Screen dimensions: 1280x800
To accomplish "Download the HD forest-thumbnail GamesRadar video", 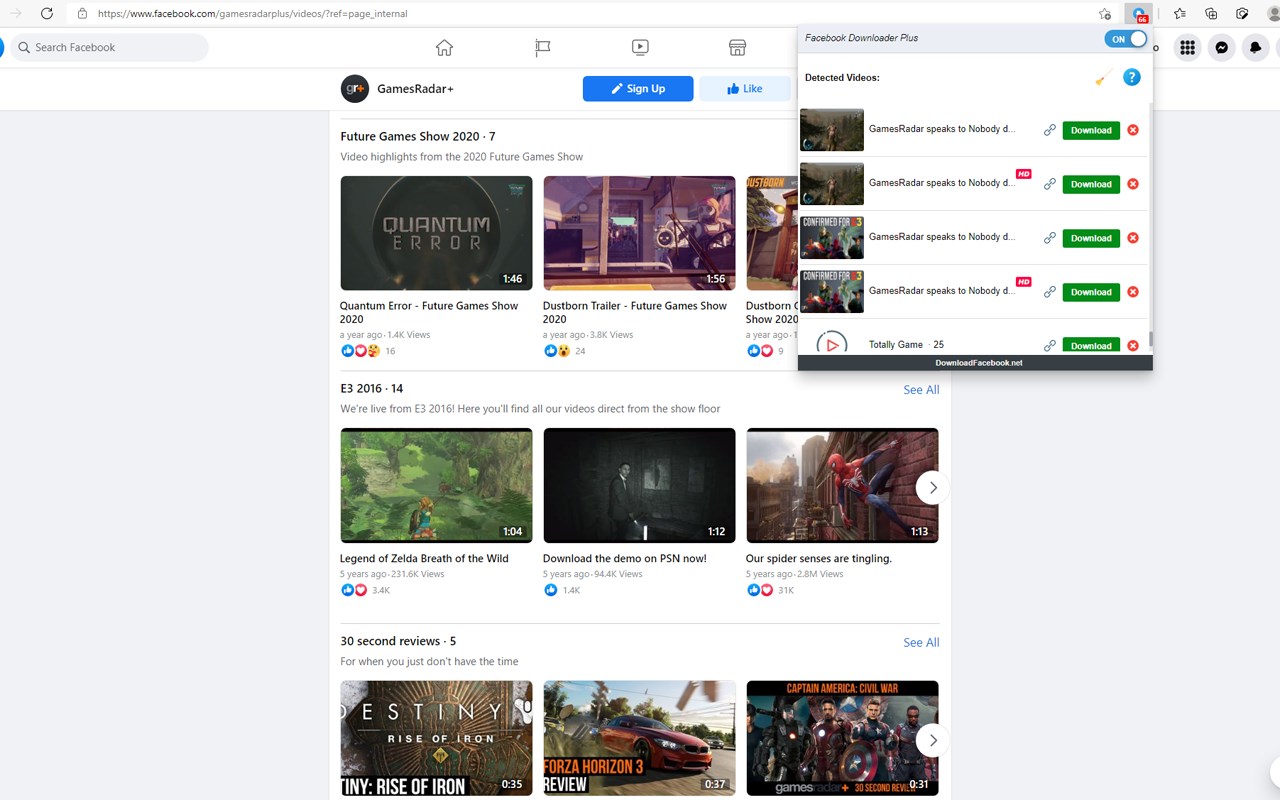I will click(1091, 184).
